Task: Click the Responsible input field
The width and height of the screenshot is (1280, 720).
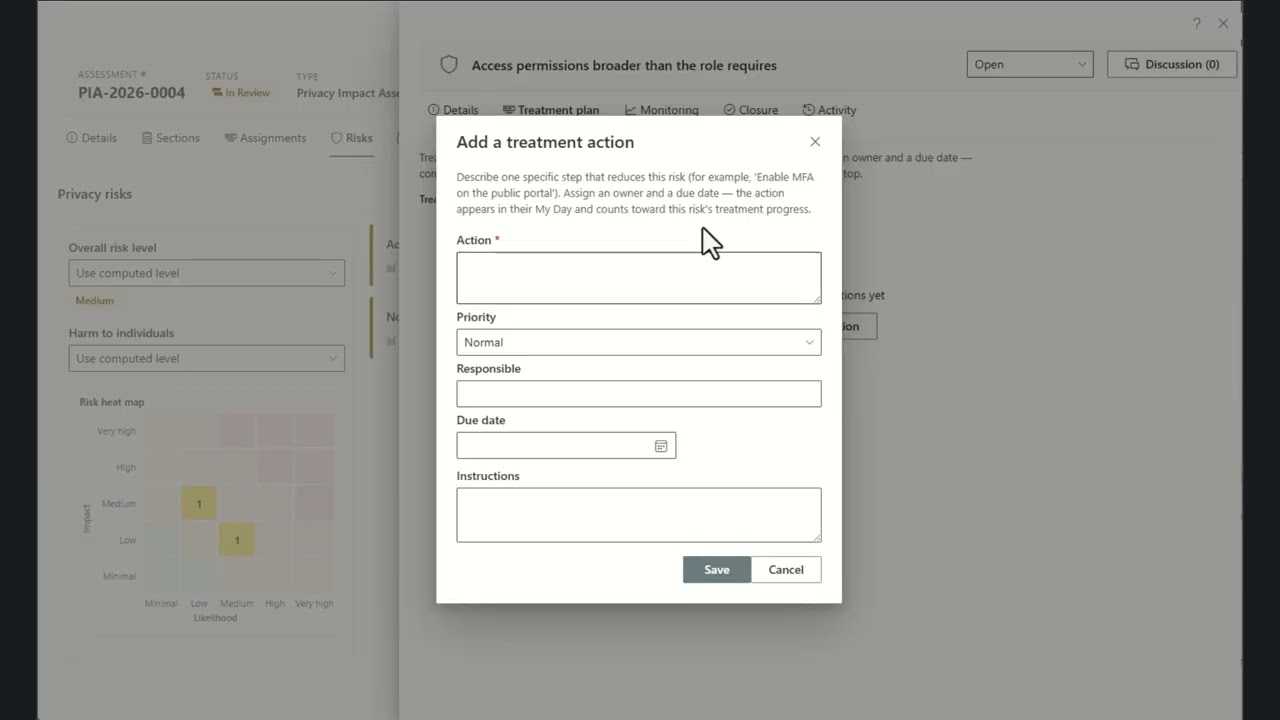Action: 639,393
